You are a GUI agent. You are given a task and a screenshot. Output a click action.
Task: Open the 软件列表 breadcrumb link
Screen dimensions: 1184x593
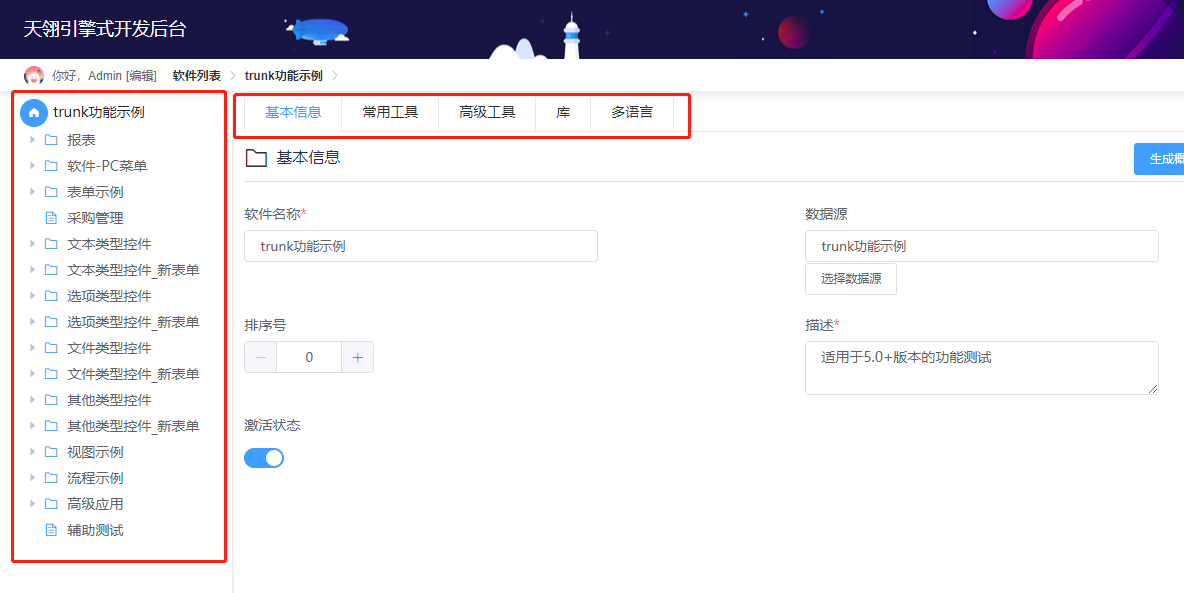tap(197, 74)
